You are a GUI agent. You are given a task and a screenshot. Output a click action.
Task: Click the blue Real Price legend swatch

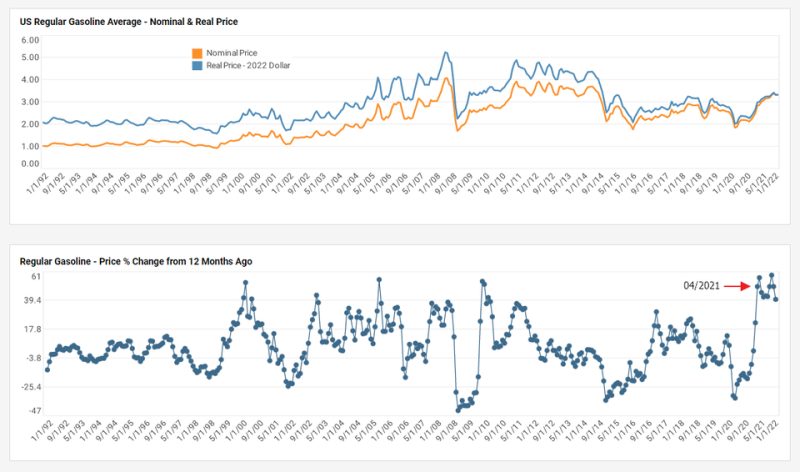(x=197, y=65)
